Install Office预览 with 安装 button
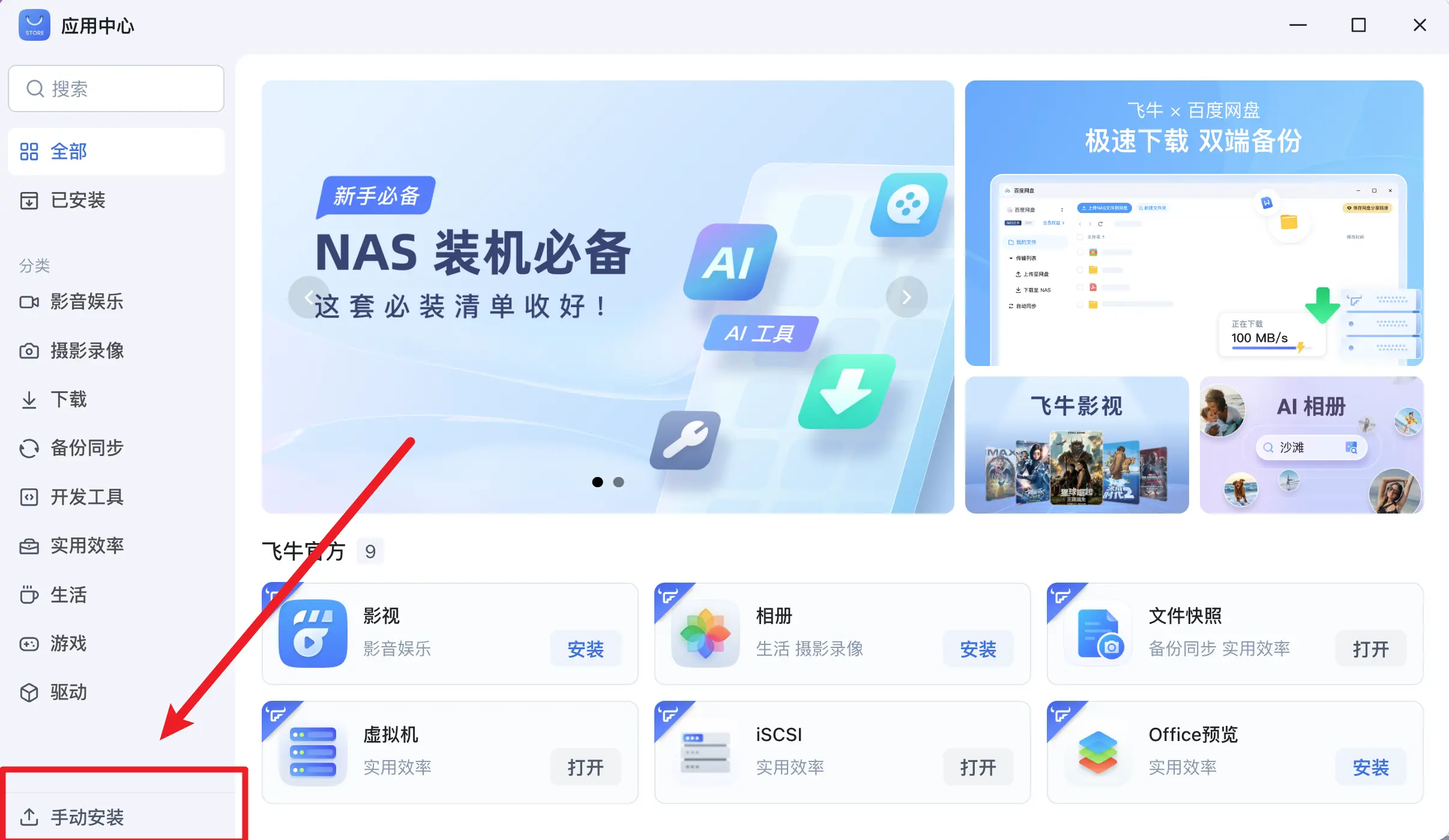The image size is (1449, 840). 1370,767
